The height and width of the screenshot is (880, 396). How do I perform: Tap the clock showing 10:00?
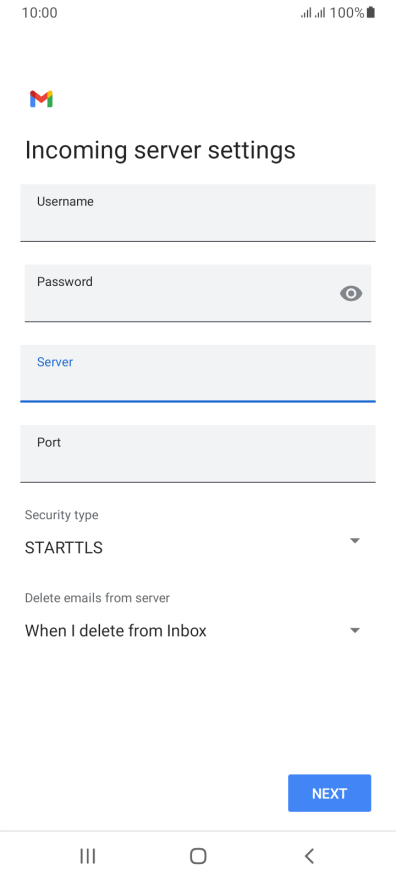[39, 13]
